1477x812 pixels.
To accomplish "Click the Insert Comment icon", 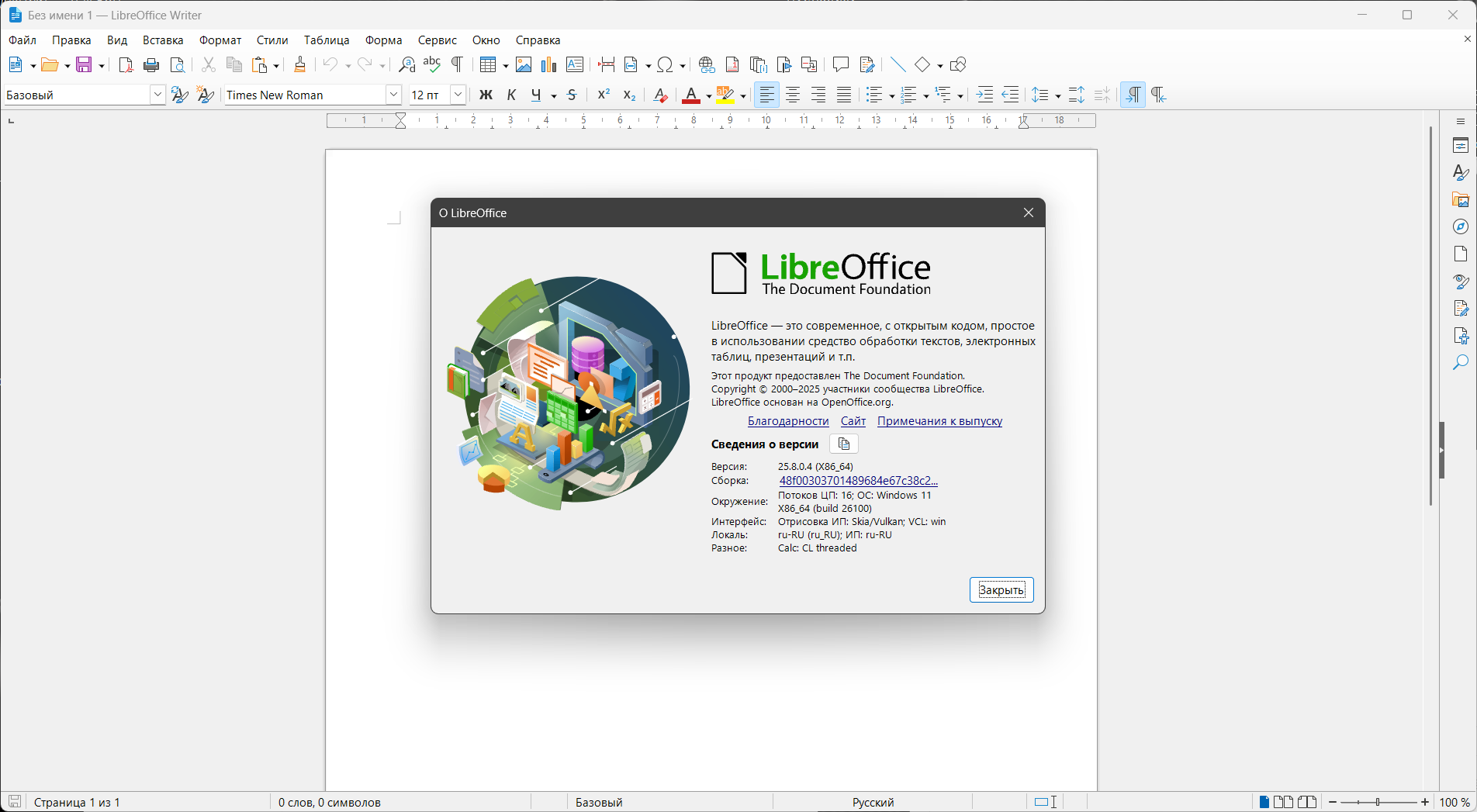I will 840,64.
